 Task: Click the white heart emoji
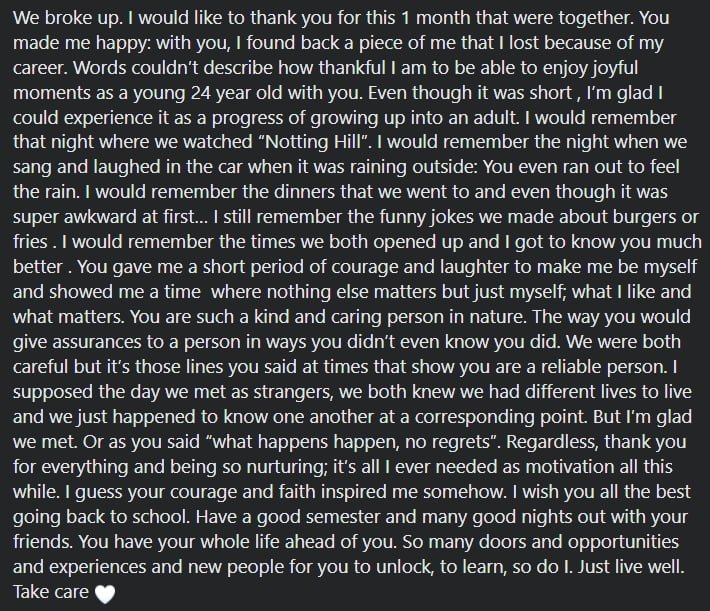[105, 594]
